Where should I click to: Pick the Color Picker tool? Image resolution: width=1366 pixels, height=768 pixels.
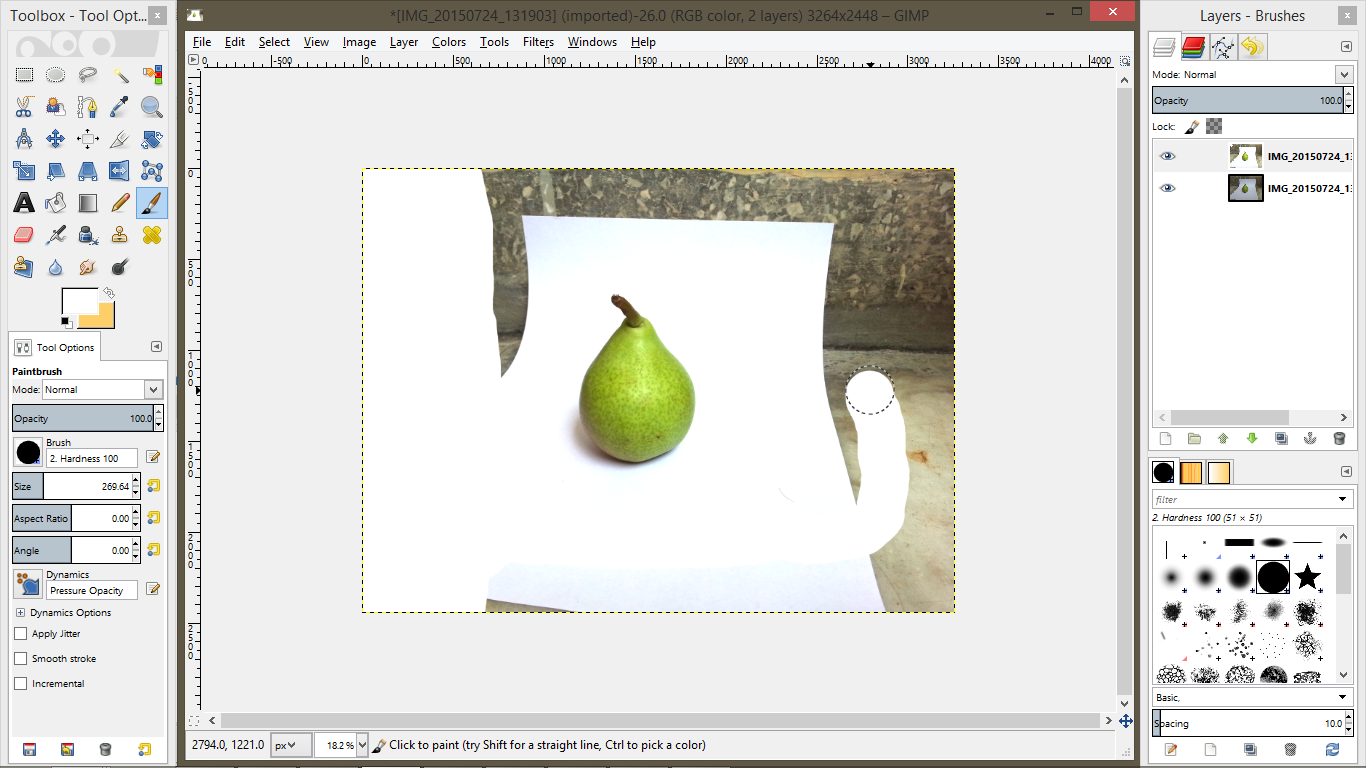pos(121,107)
